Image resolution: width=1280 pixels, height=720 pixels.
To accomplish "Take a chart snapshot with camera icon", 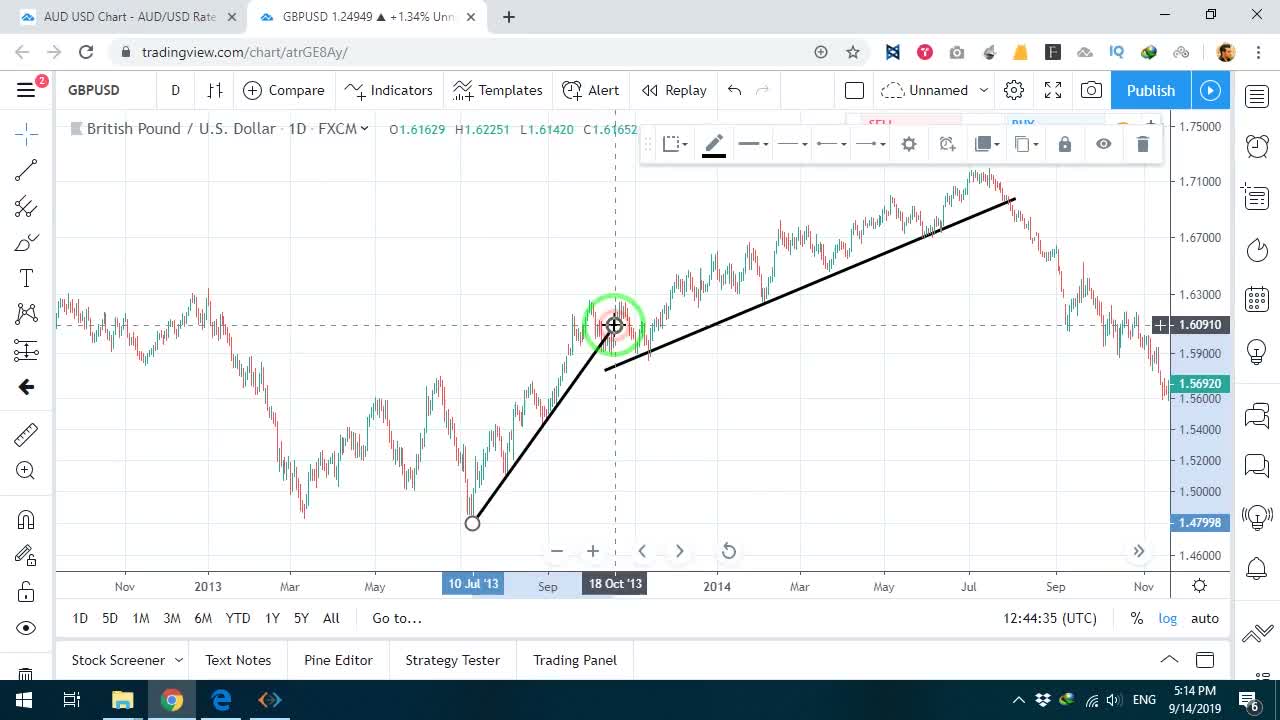I will click(1091, 90).
